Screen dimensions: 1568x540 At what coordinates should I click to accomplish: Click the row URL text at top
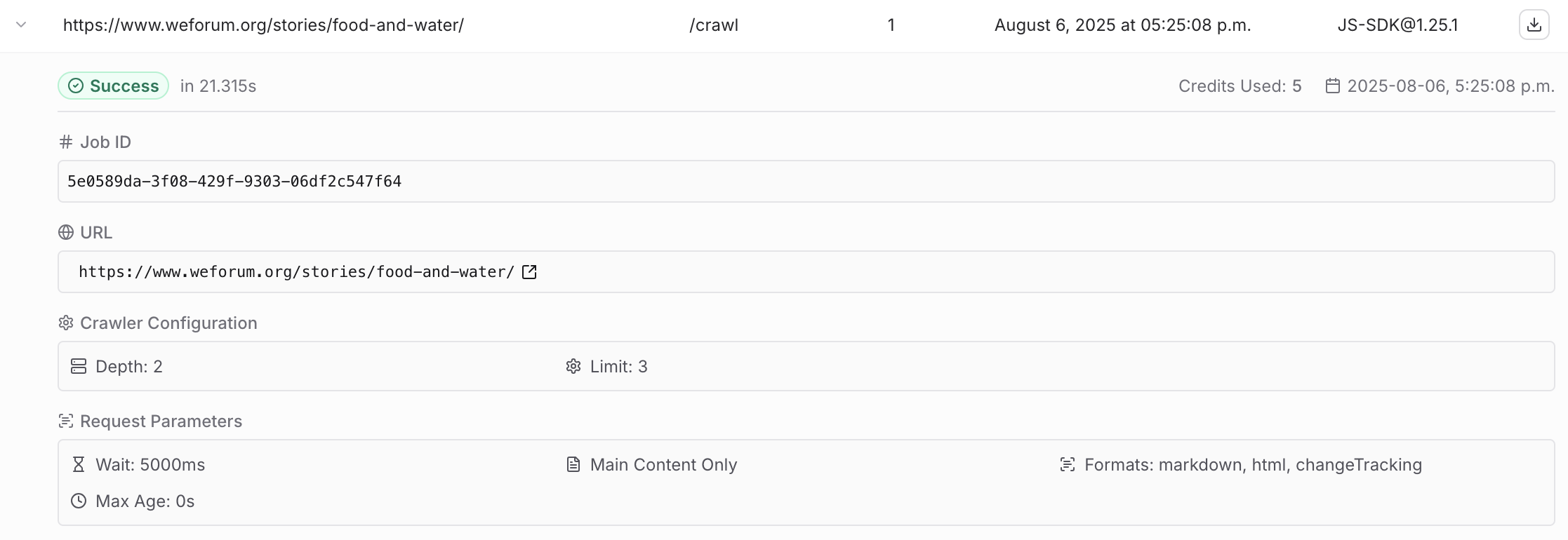(x=263, y=25)
